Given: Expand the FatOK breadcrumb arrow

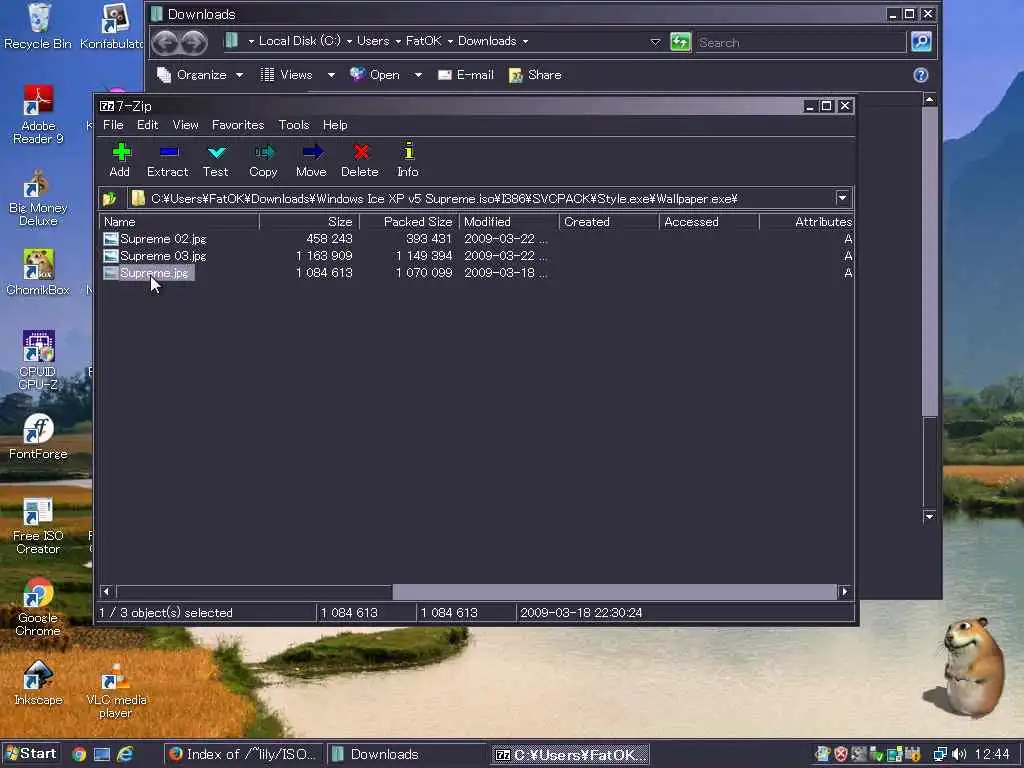Looking at the screenshot, I should 450,41.
